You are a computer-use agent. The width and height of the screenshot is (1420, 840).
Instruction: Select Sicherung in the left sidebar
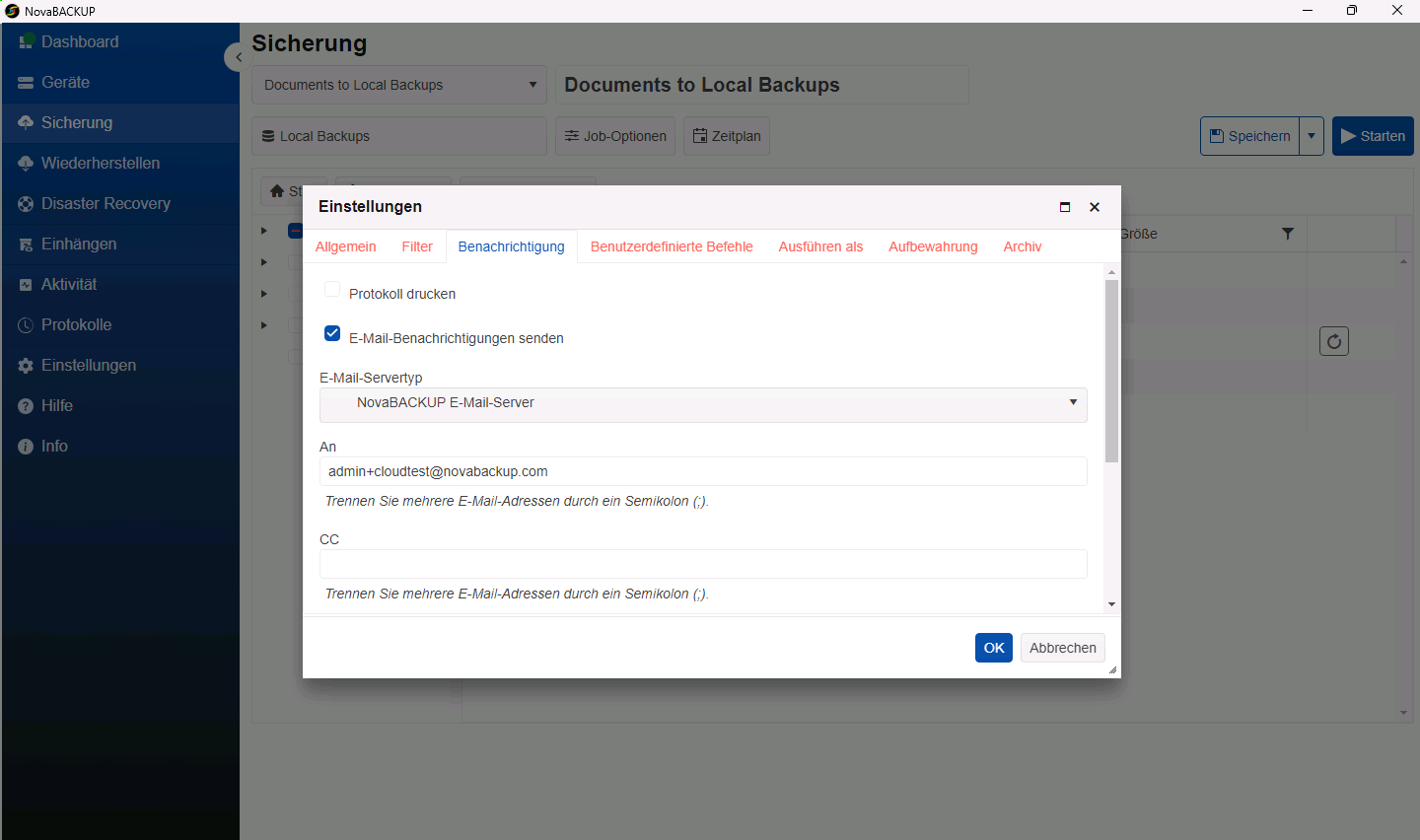120,123
